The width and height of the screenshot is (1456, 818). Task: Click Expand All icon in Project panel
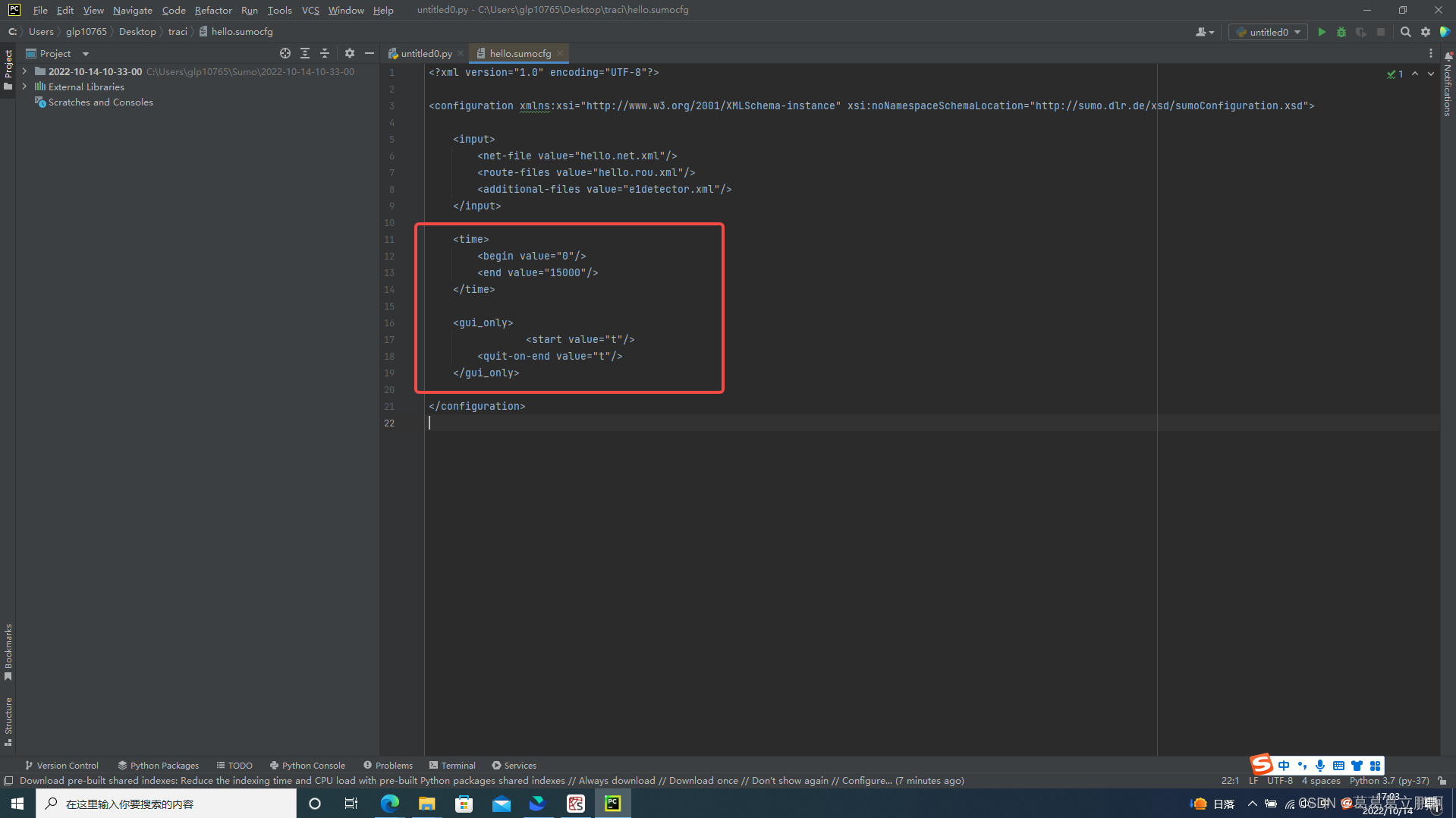(x=305, y=53)
